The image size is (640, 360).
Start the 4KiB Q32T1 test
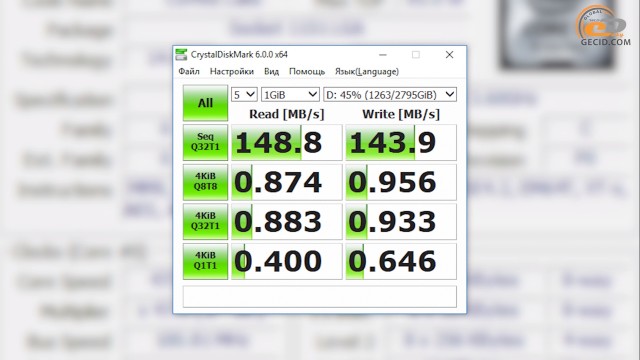point(205,222)
